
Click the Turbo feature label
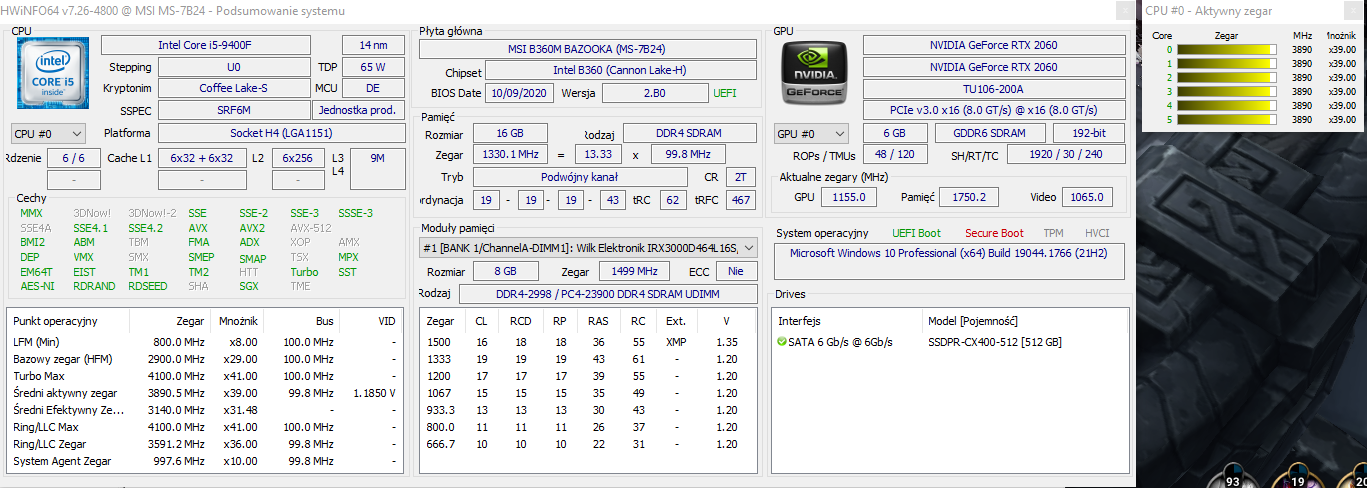[304, 272]
